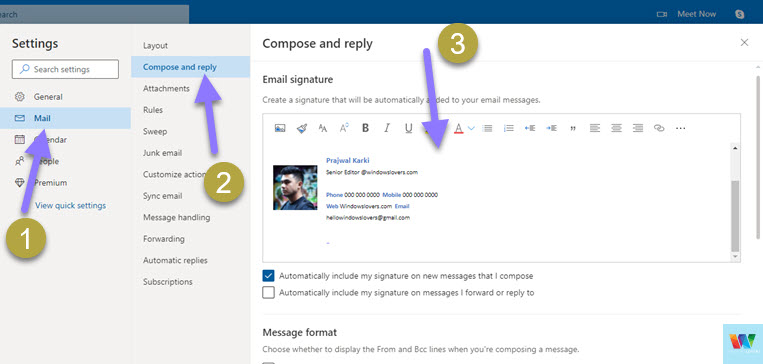Open Skype from the header
Screen dimensions: 763x364
740,14
